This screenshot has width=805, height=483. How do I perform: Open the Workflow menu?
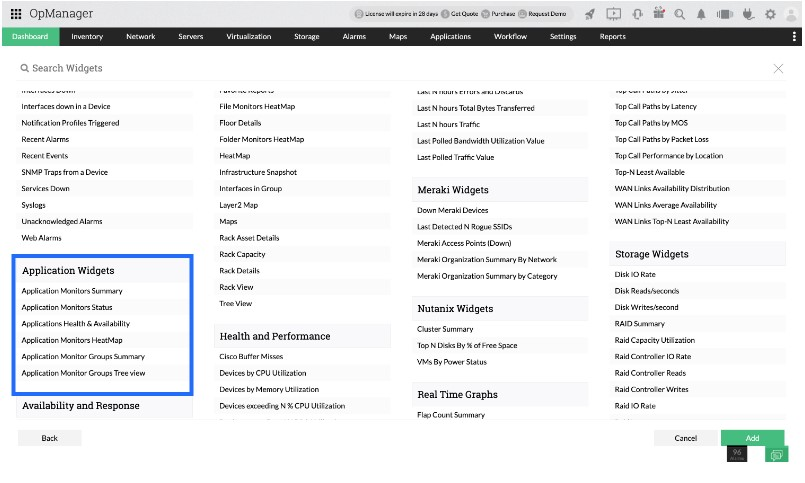point(510,36)
